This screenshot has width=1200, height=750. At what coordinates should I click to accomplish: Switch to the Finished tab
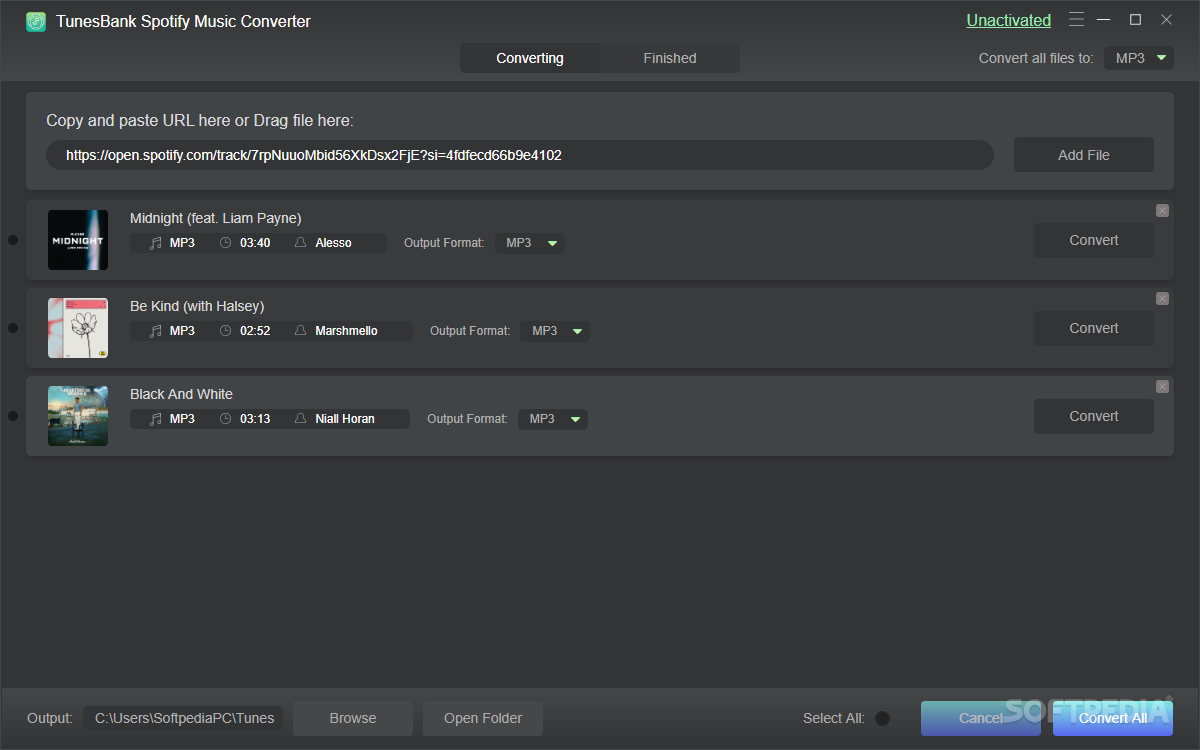coord(670,58)
